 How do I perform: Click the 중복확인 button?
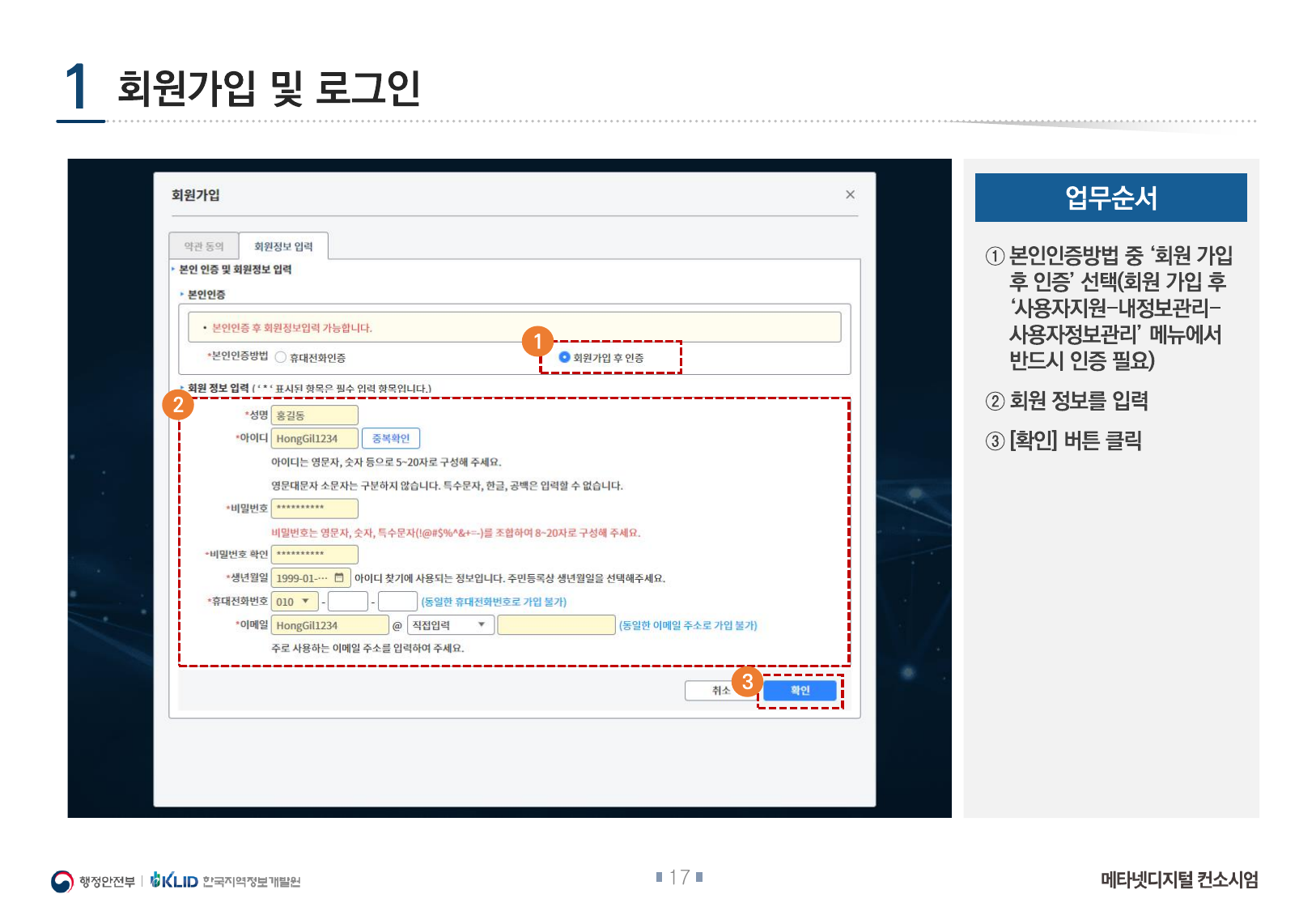pyautogui.click(x=391, y=438)
